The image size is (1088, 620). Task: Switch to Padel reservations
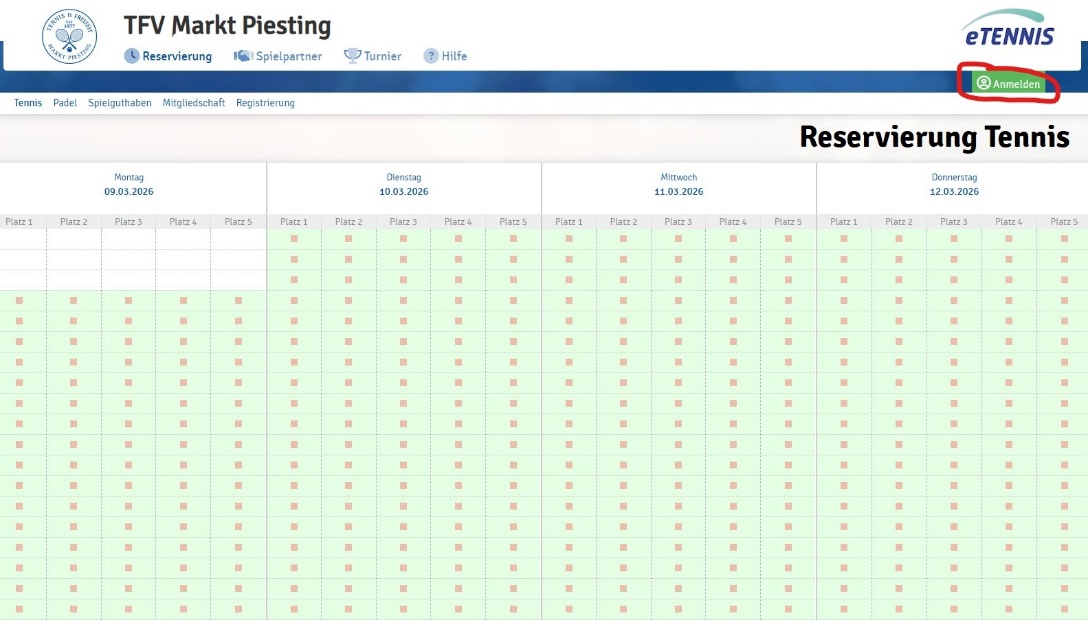tap(65, 103)
